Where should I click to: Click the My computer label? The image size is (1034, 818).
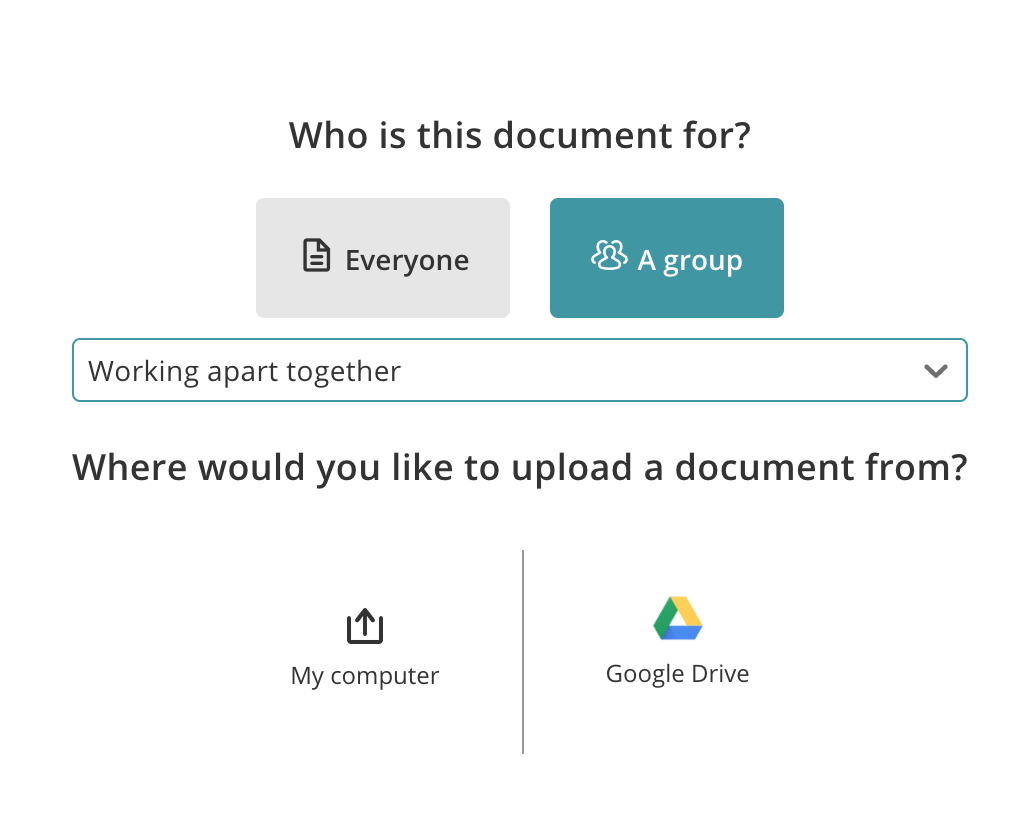tap(365, 676)
